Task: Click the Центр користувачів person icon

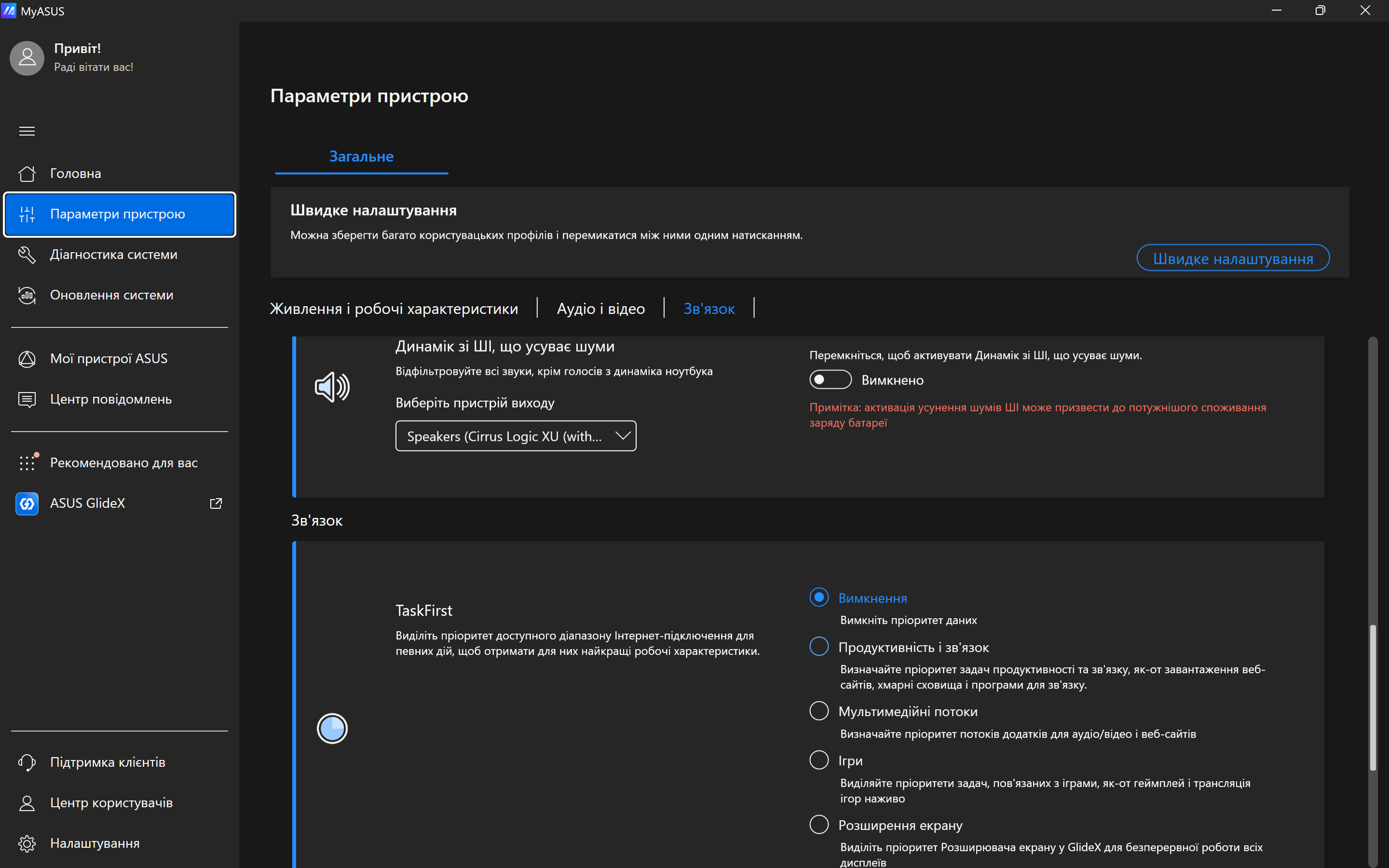Action: pos(27,803)
